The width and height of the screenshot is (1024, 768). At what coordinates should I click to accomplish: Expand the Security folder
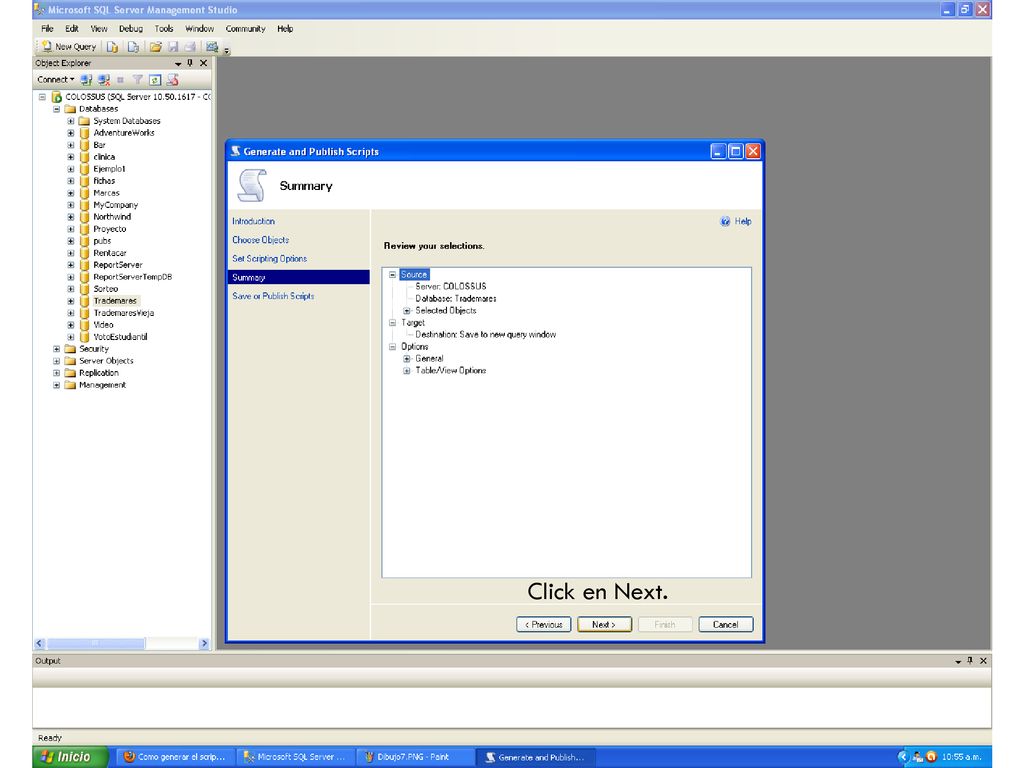(57, 349)
